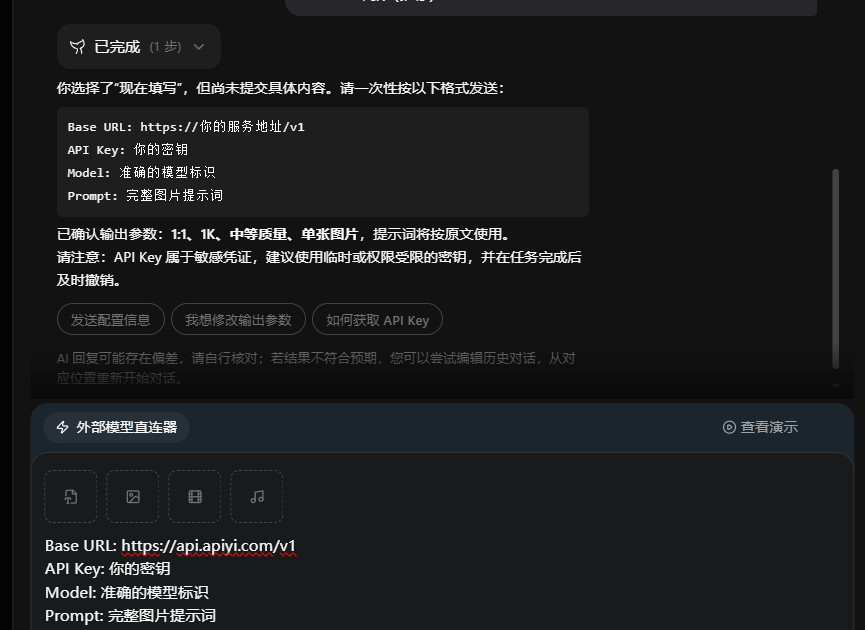This screenshot has width=865, height=630.
Task: Click the 'Model: 准确的模型标识' line in input box
Action: coord(127,592)
